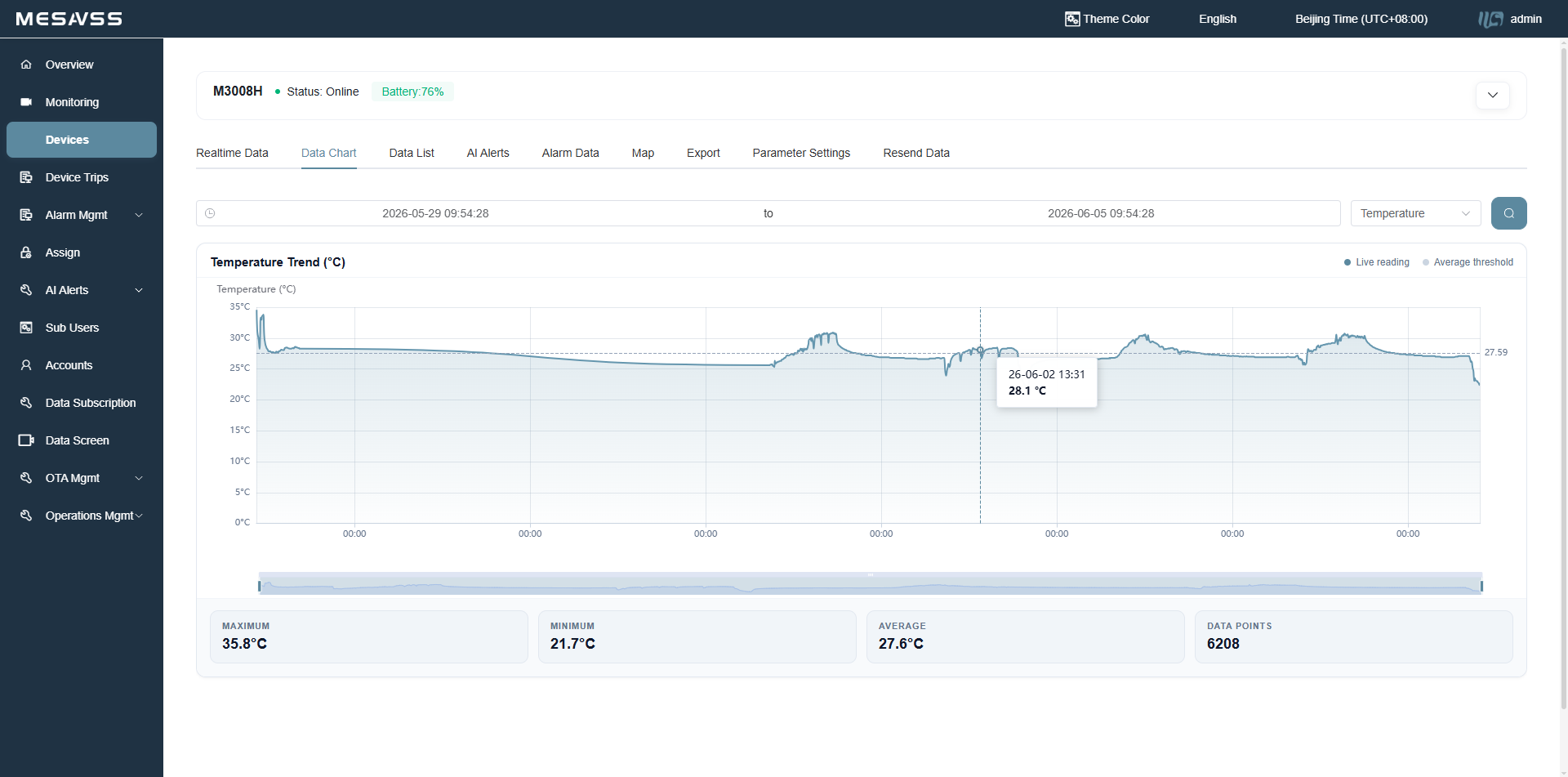The image size is (1568, 777).
Task: Open the Beijing Time timezone selector
Action: click(1361, 19)
